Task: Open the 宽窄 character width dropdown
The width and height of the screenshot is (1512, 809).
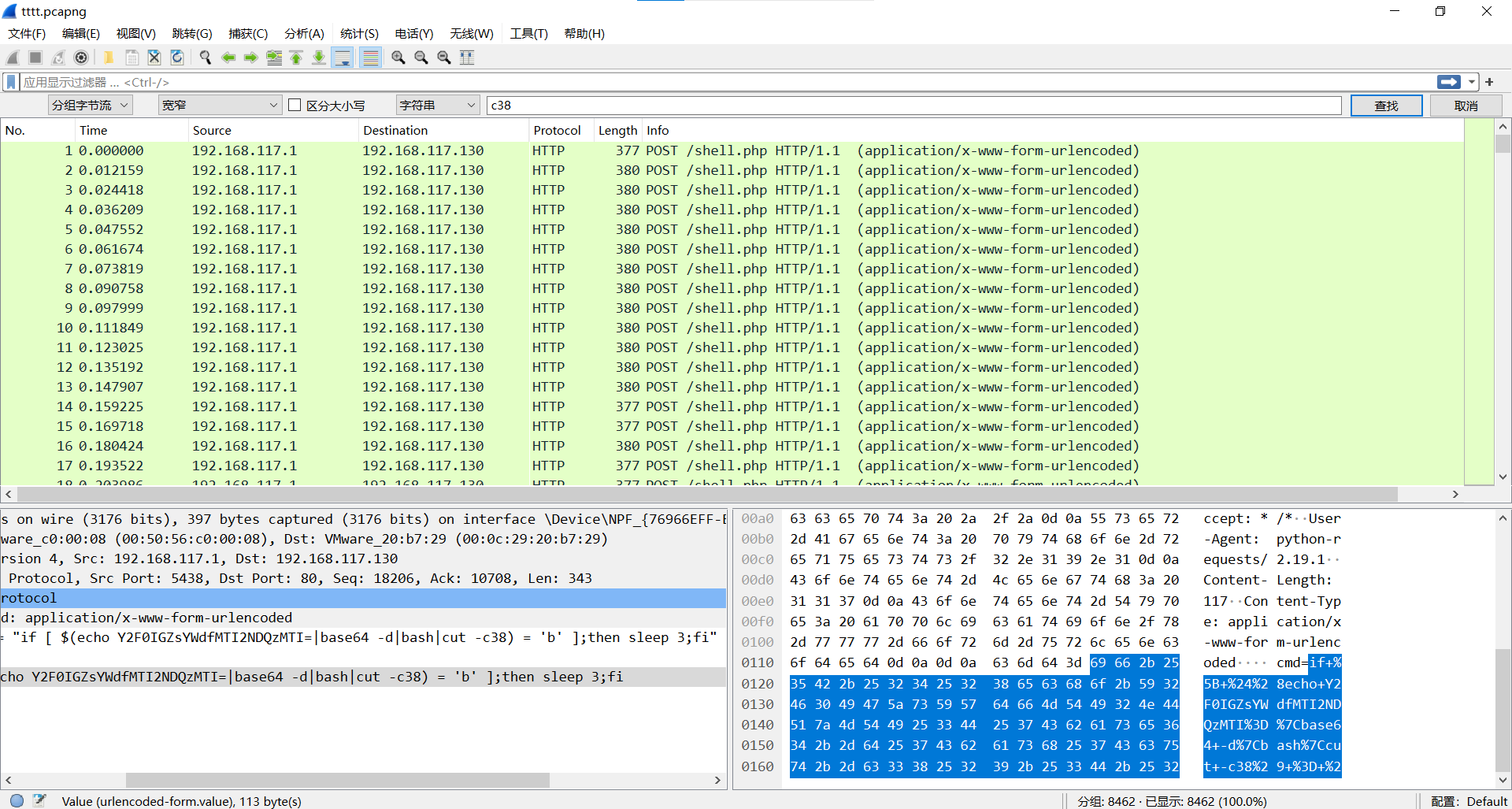Action: tap(220, 105)
